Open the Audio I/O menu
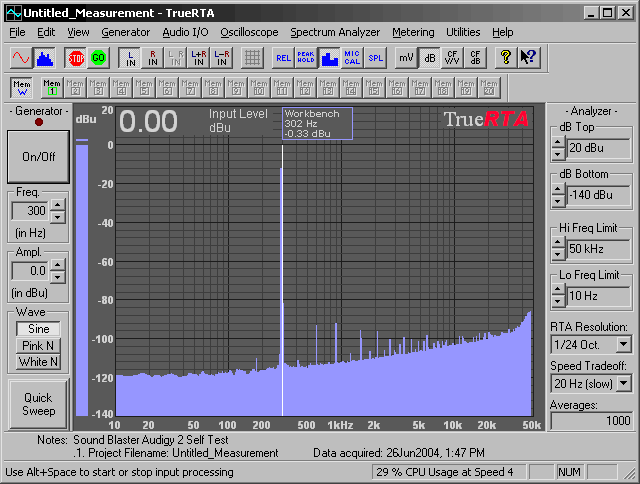 coord(185,32)
